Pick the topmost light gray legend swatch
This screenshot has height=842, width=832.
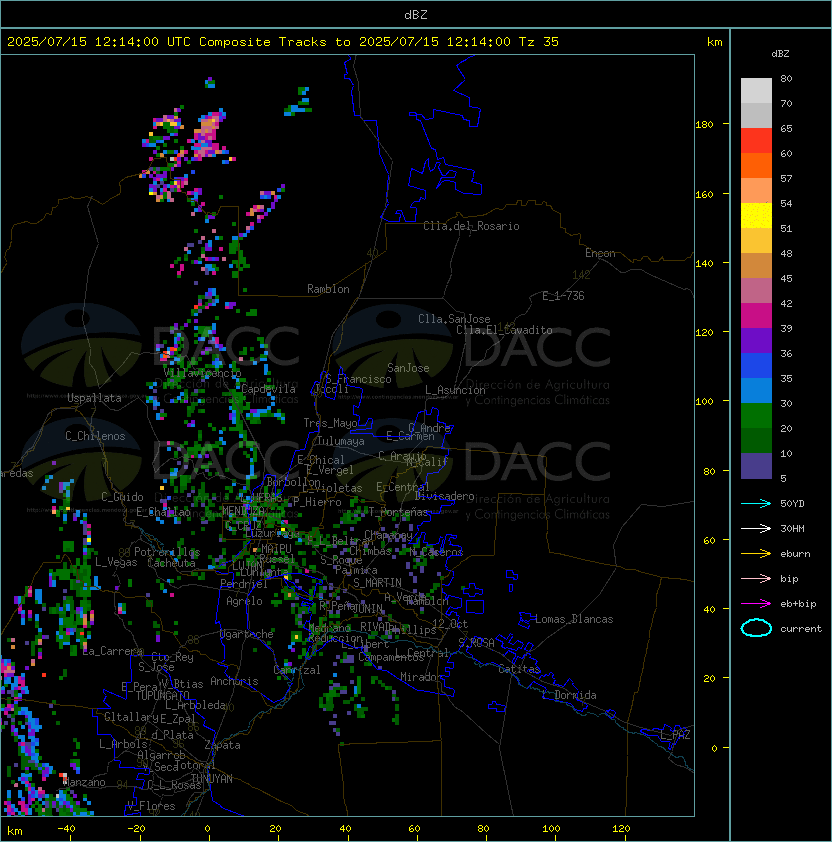click(x=756, y=91)
